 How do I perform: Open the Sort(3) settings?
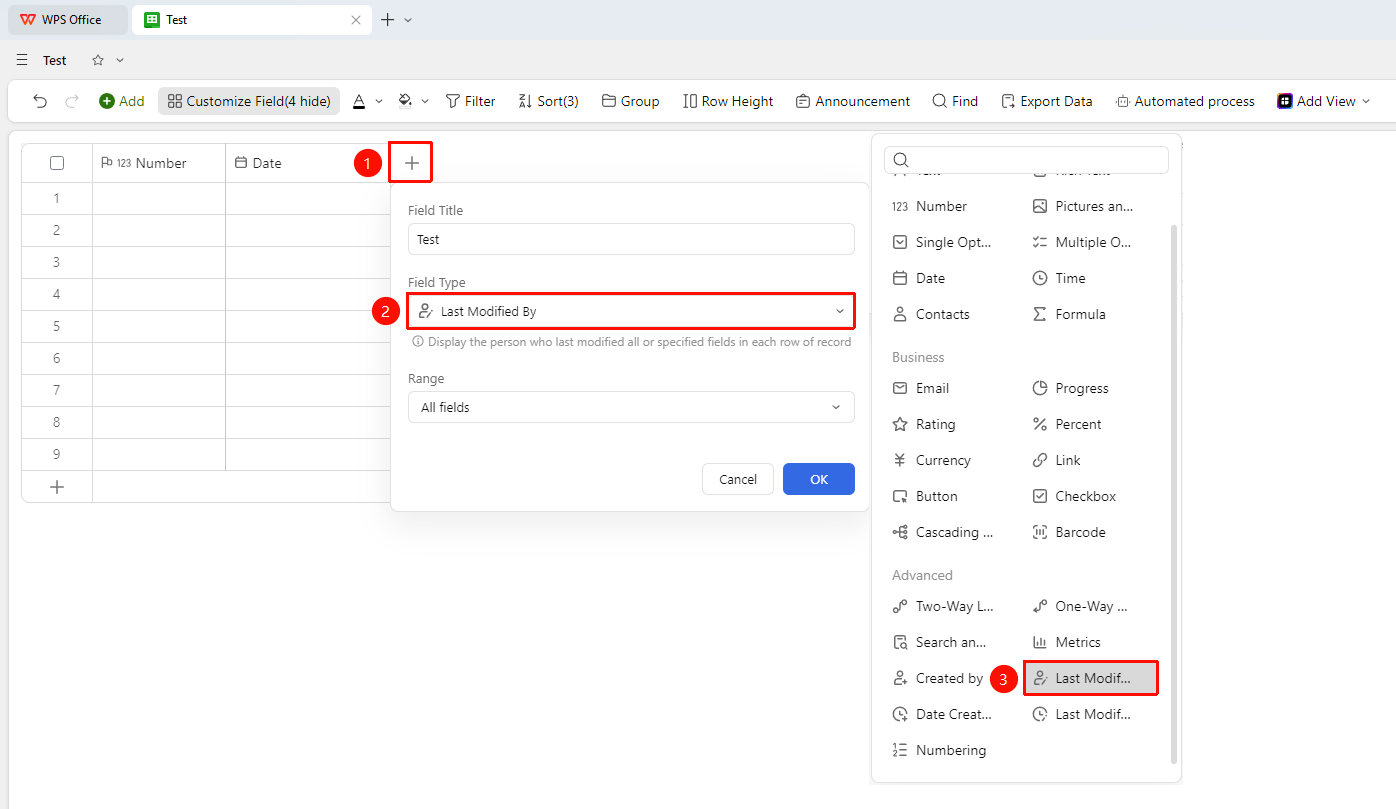point(548,101)
